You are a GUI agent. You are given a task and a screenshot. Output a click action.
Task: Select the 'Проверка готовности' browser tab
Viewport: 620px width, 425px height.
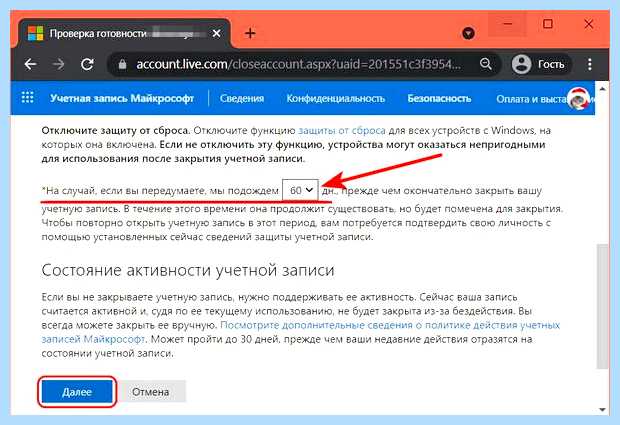(x=125, y=34)
